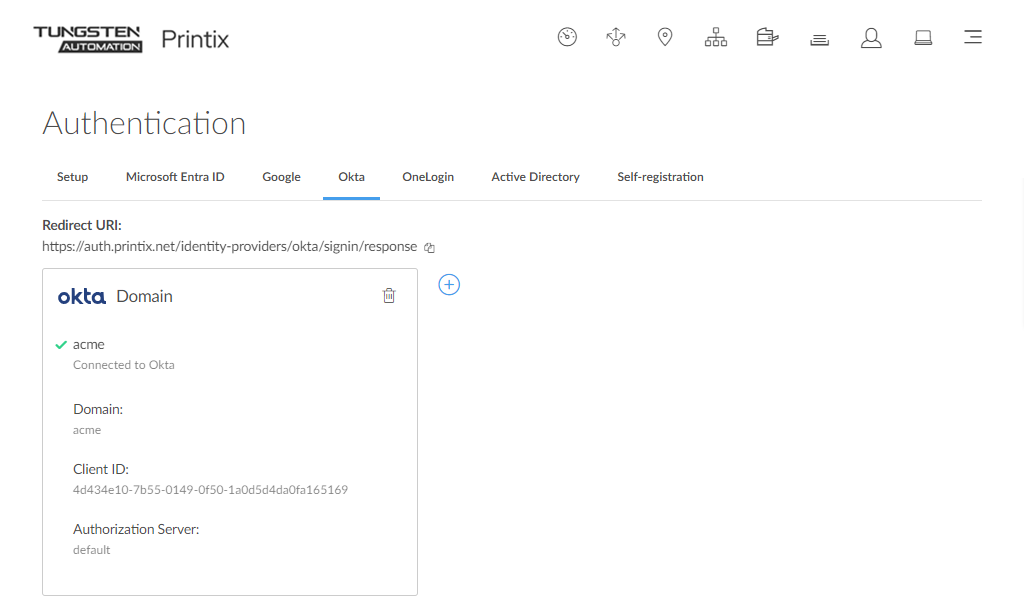The image size is (1024, 610).
Task: Open the main menu hamburger icon
Action: pos(972,38)
